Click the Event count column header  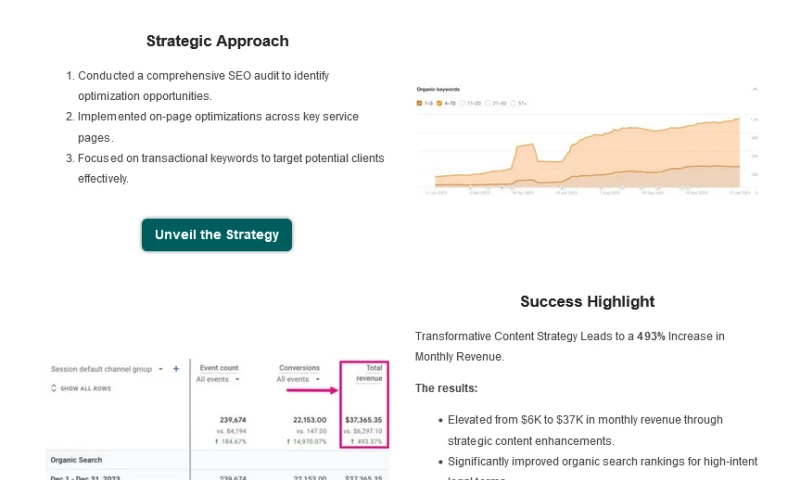[219, 368]
